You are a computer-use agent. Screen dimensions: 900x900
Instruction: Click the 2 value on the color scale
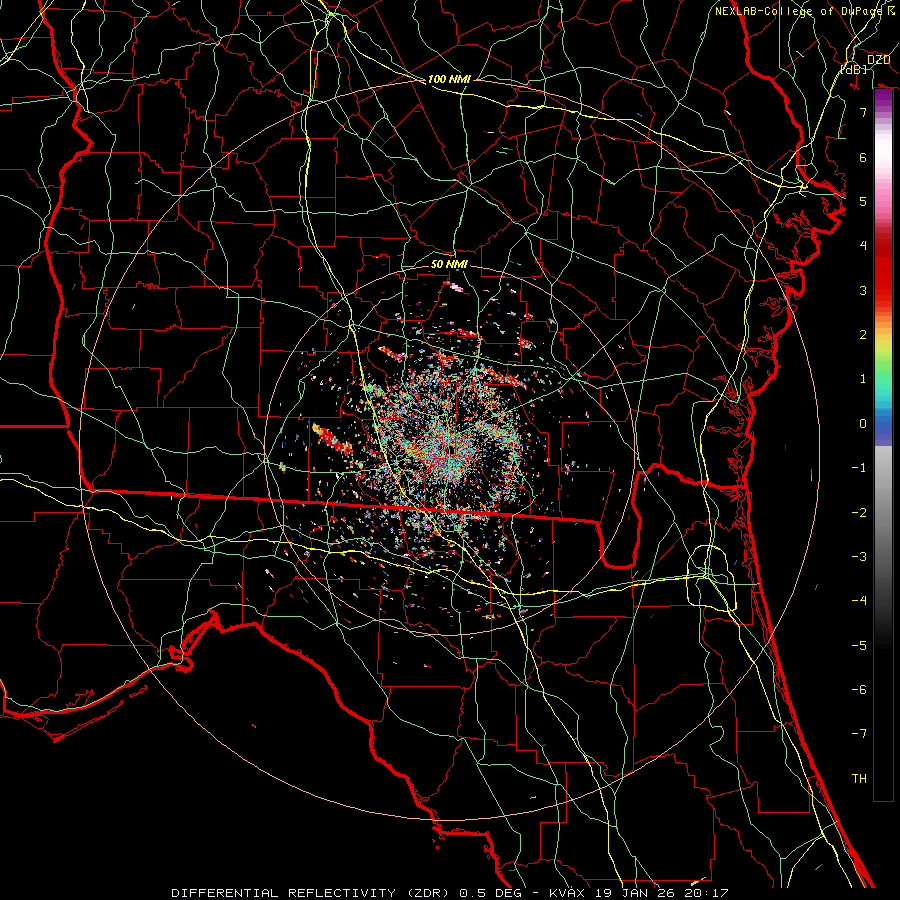(x=863, y=335)
